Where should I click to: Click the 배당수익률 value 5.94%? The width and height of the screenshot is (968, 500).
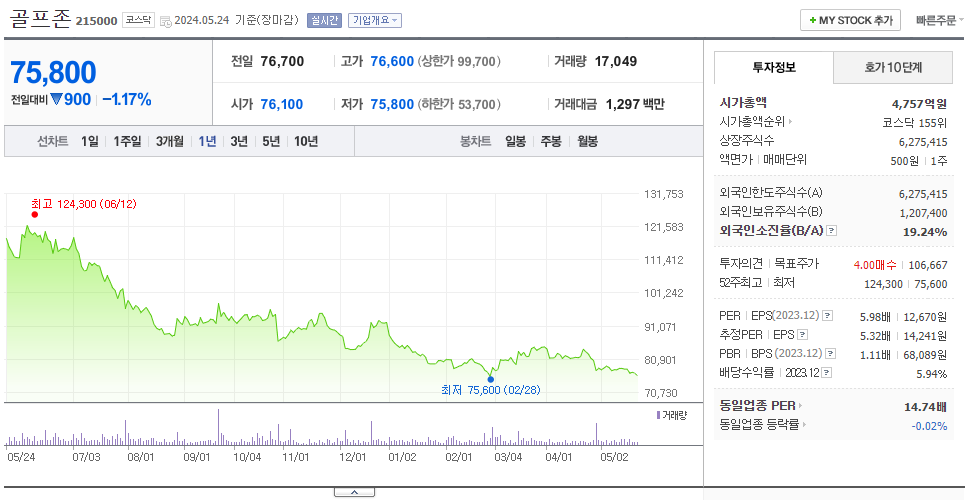(x=932, y=373)
